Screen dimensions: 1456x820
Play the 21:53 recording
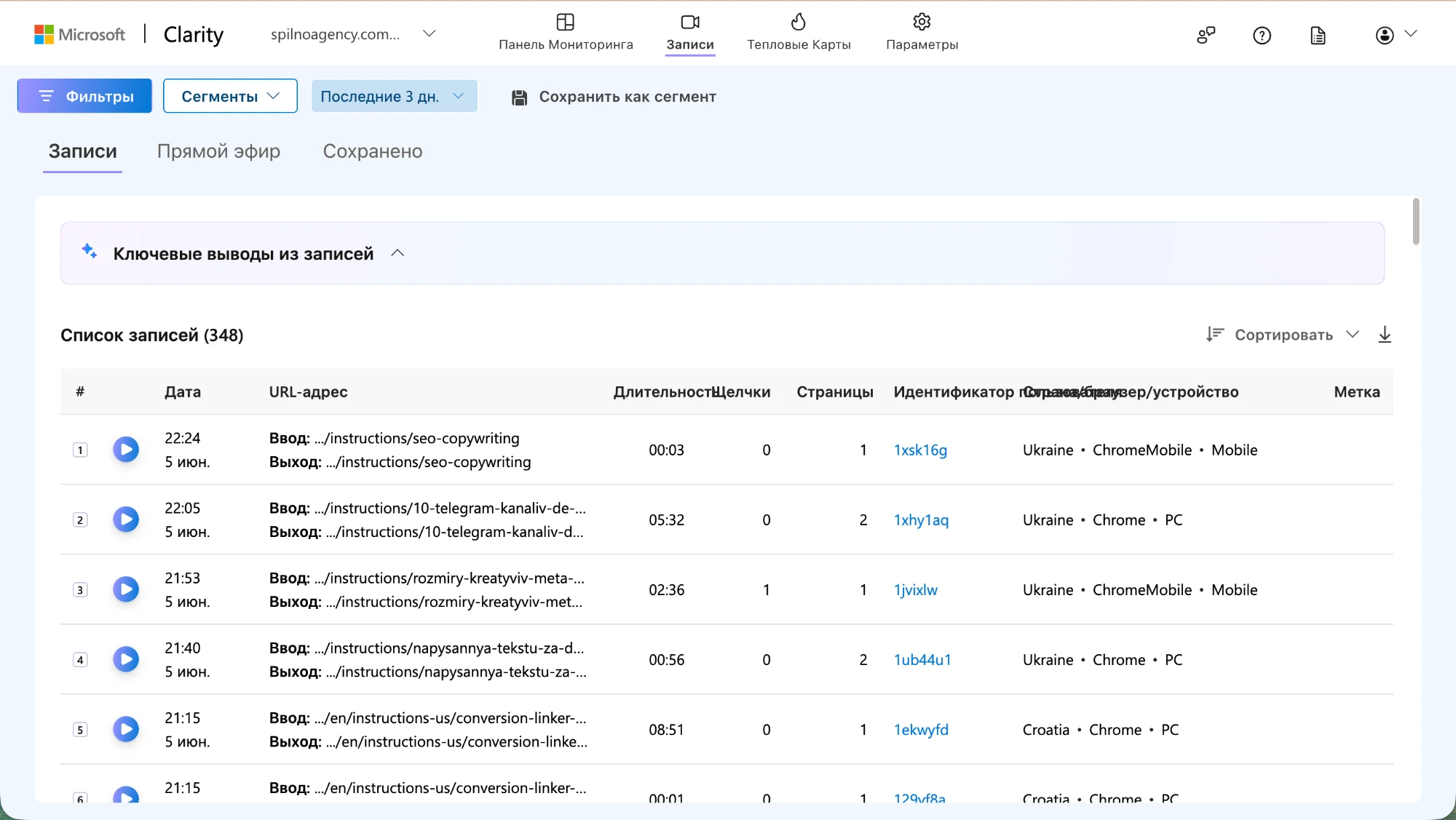pos(126,589)
